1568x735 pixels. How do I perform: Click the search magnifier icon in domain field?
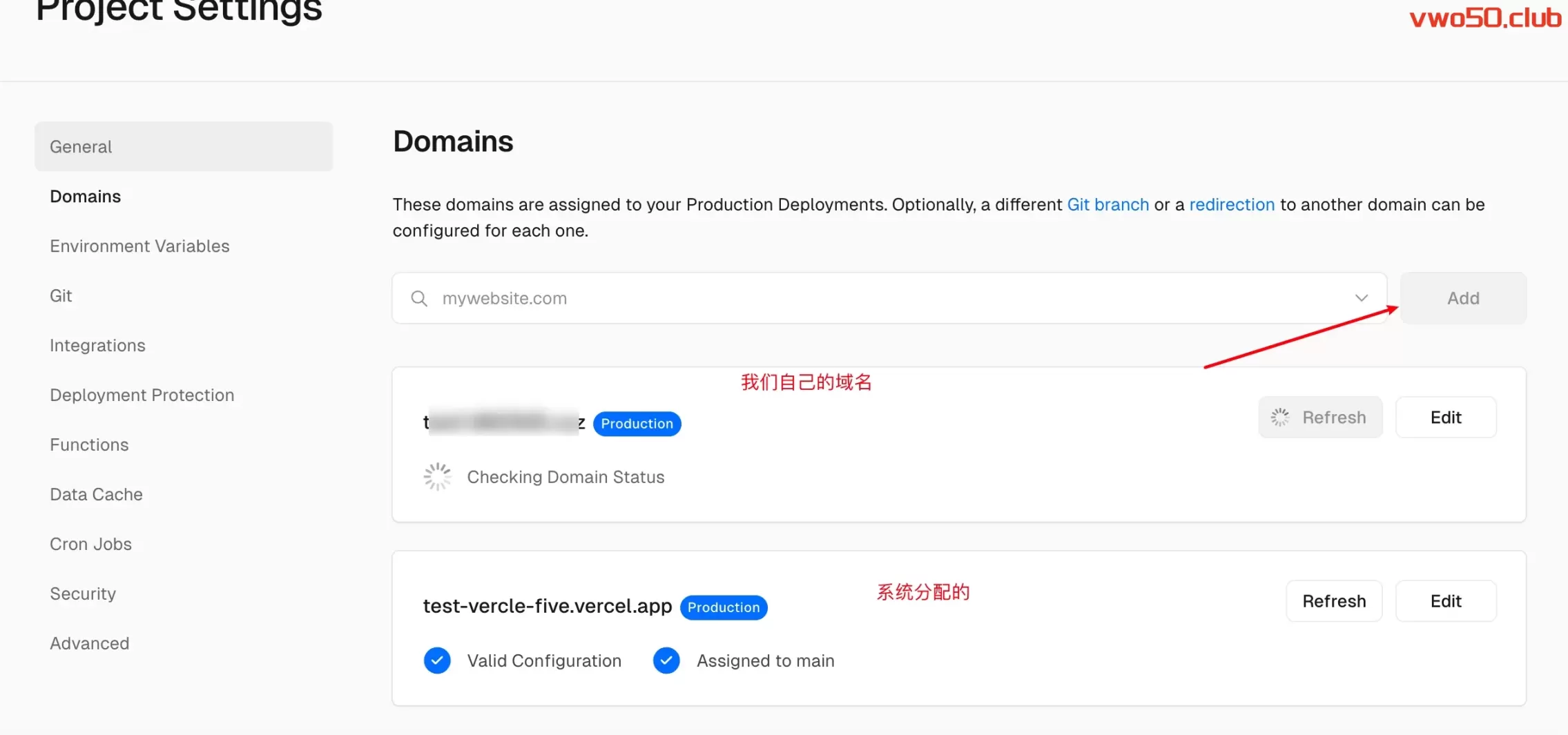pos(418,298)
